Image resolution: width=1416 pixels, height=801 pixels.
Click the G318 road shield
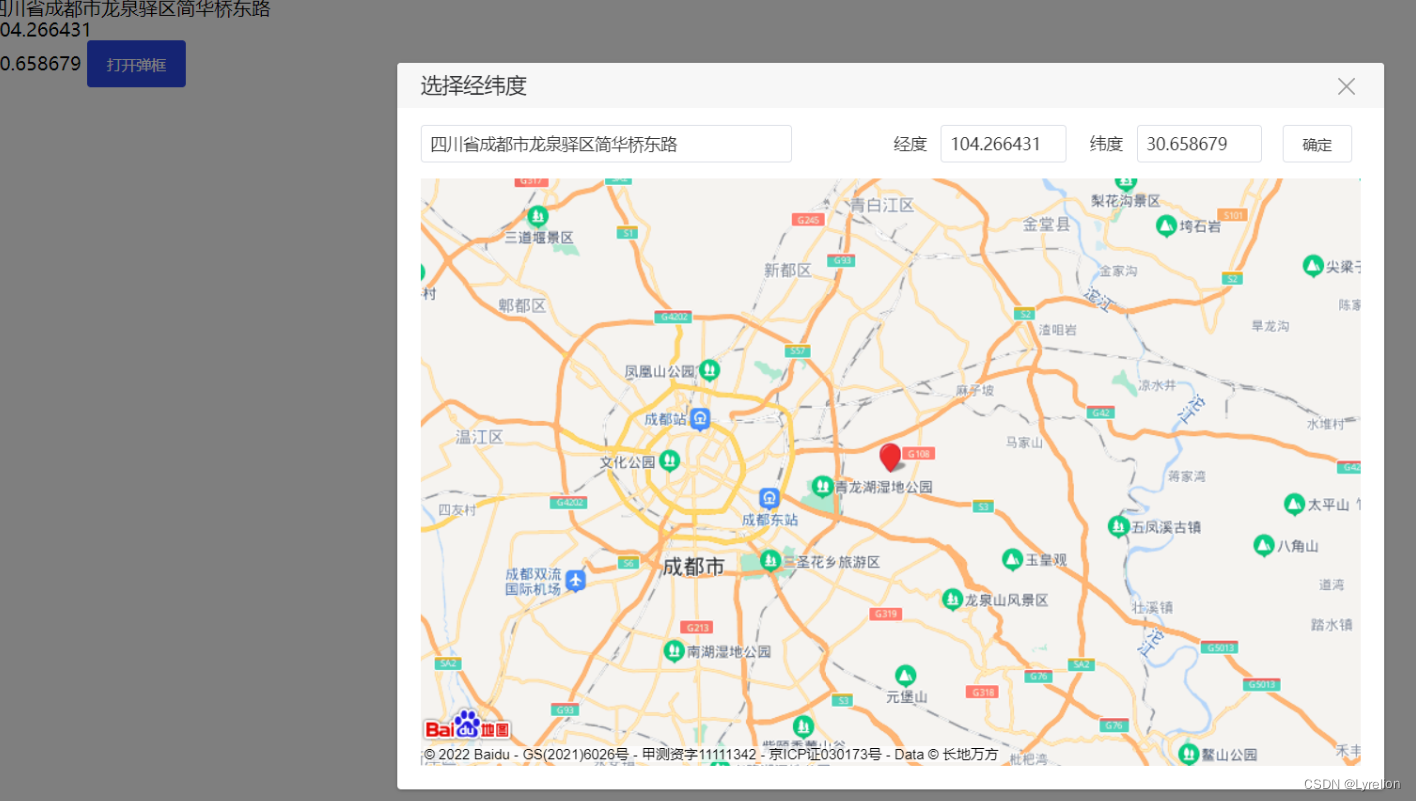[982, 692]
